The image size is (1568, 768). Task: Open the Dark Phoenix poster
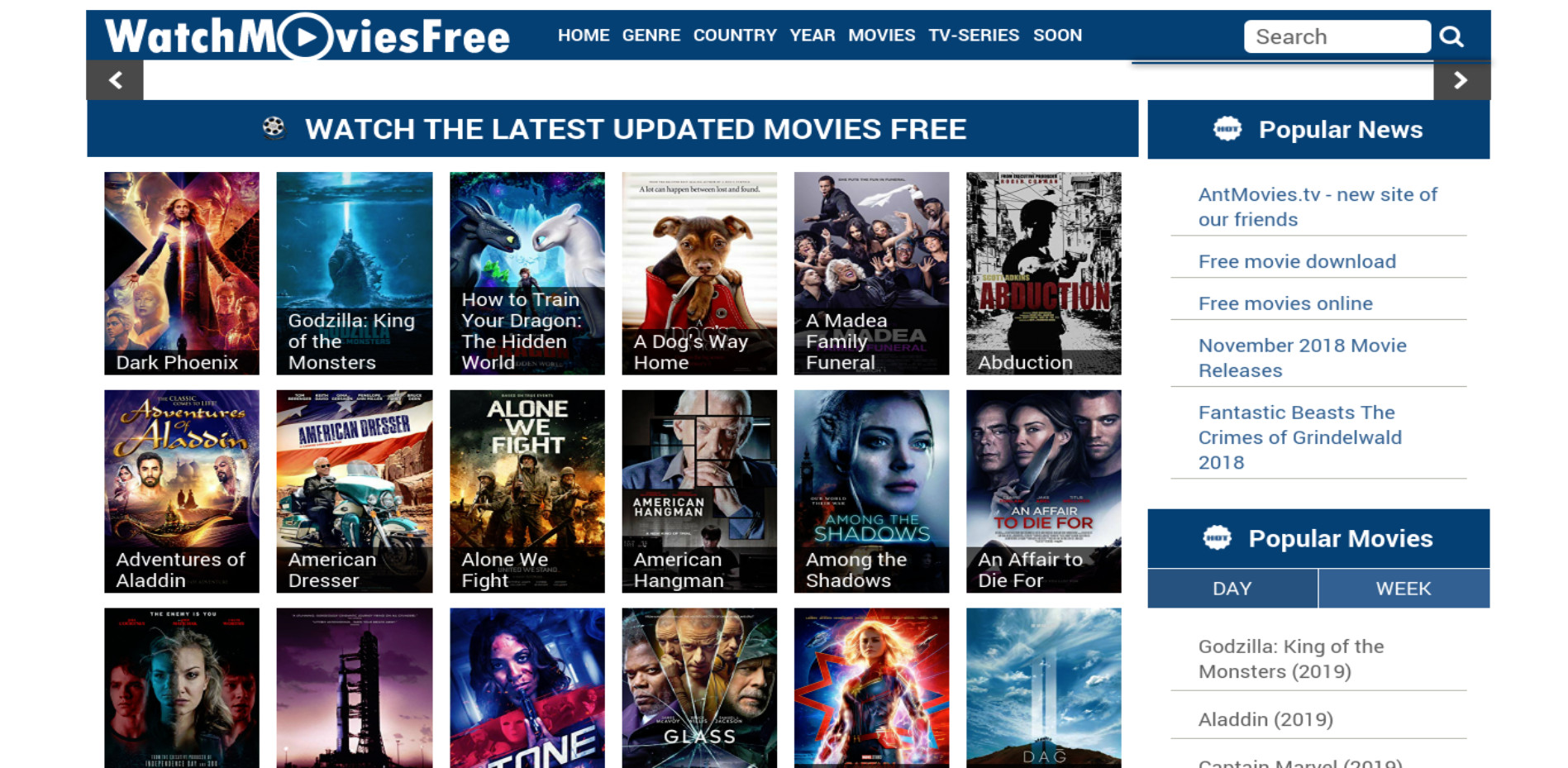pos(182,273)
